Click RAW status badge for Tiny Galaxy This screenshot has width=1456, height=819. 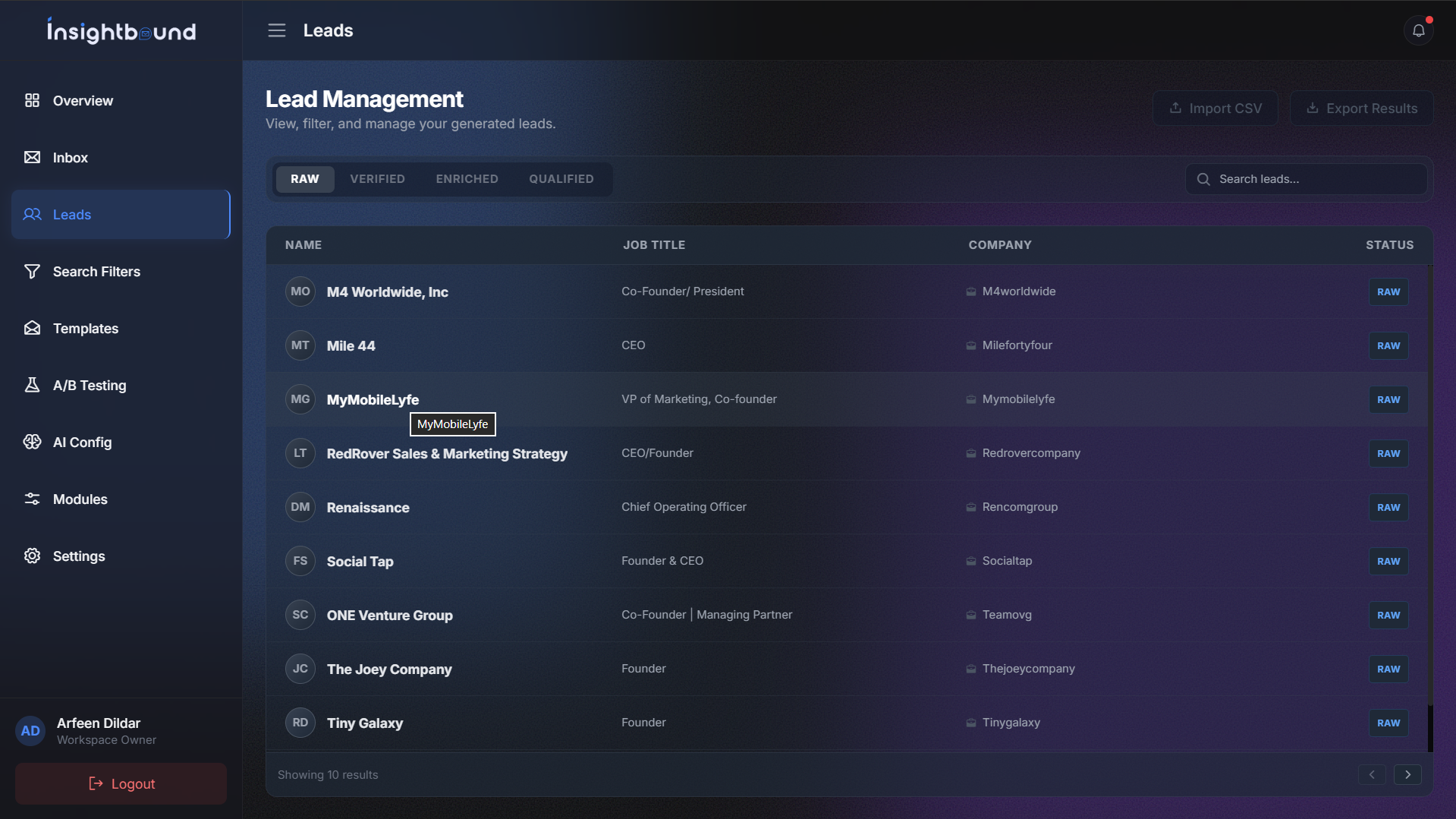click(x=1388, y=723)
